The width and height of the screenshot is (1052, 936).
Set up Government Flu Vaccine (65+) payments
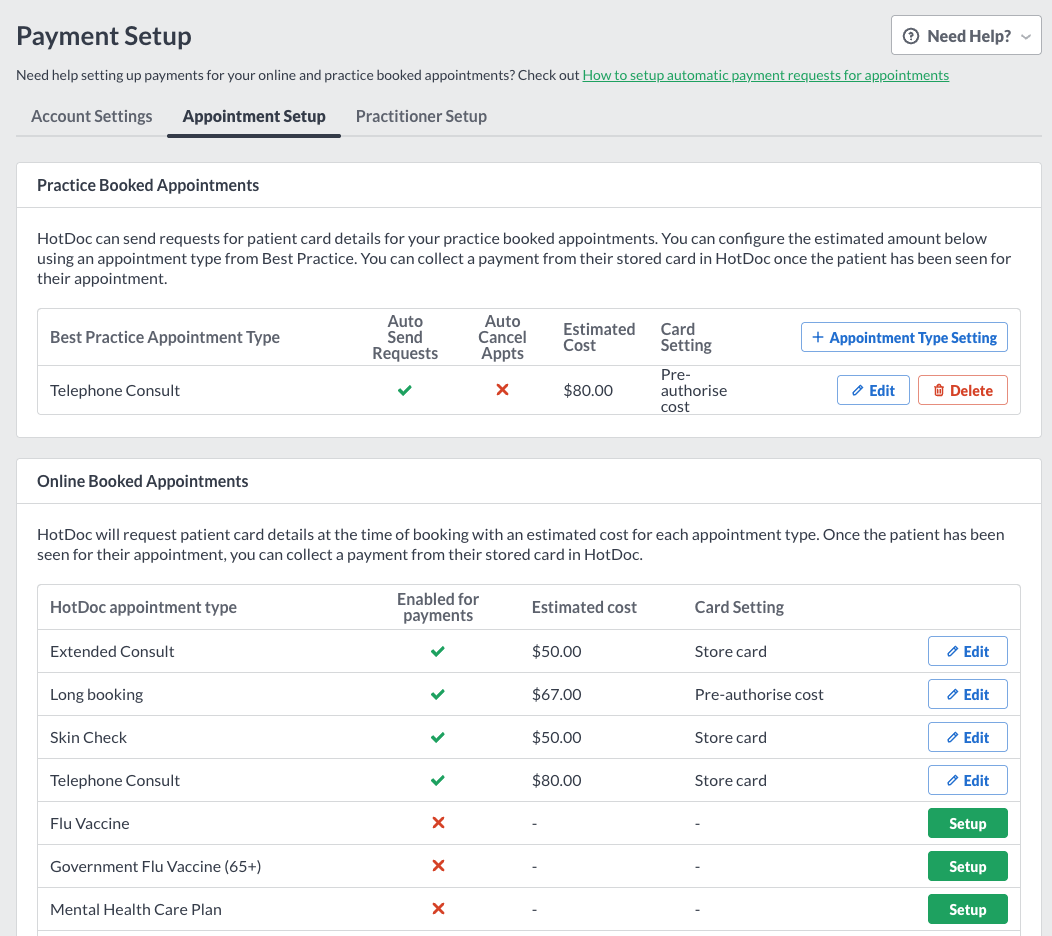(x=967, y=866)
